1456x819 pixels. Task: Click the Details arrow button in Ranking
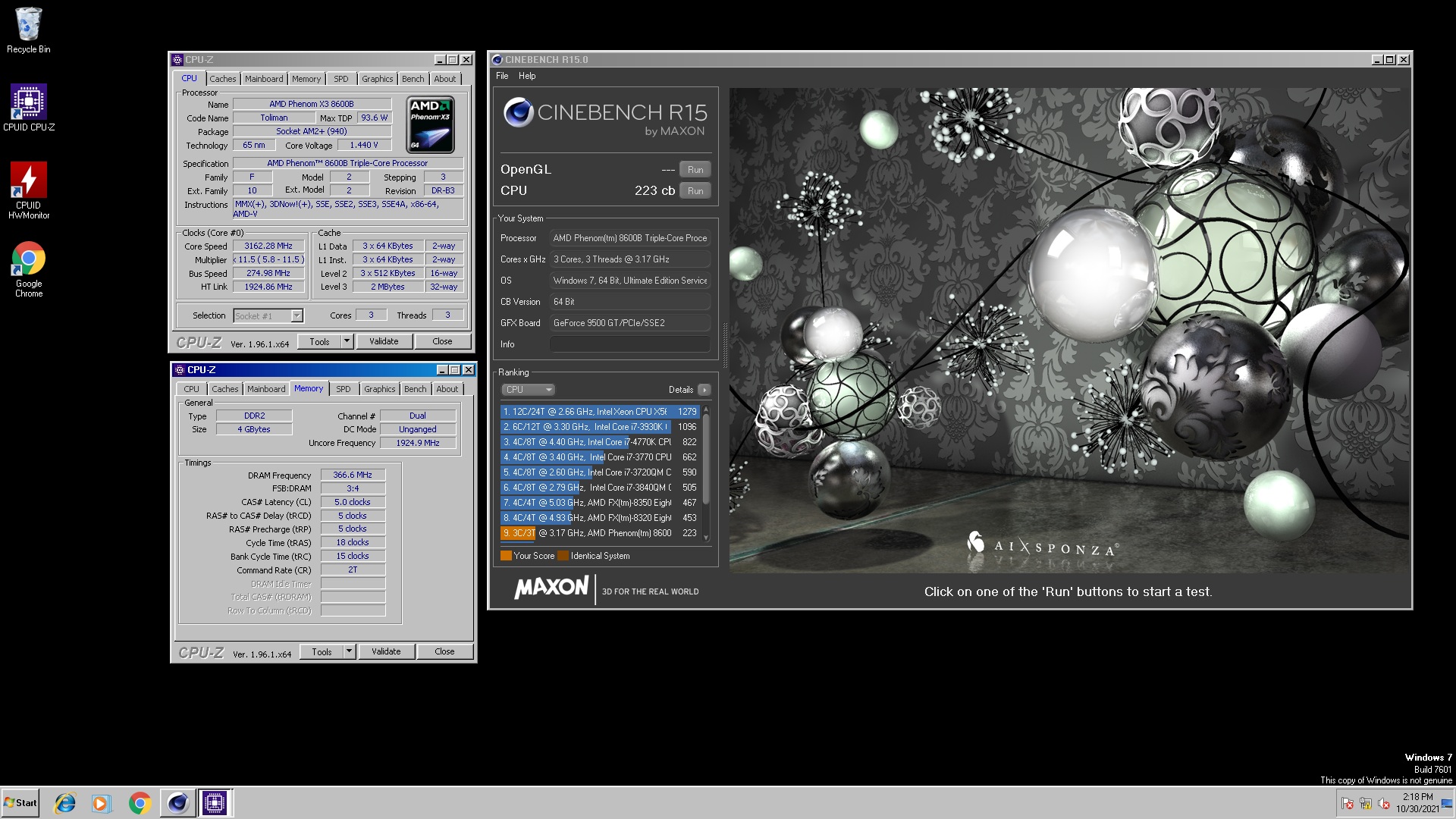tap(704, 390)
